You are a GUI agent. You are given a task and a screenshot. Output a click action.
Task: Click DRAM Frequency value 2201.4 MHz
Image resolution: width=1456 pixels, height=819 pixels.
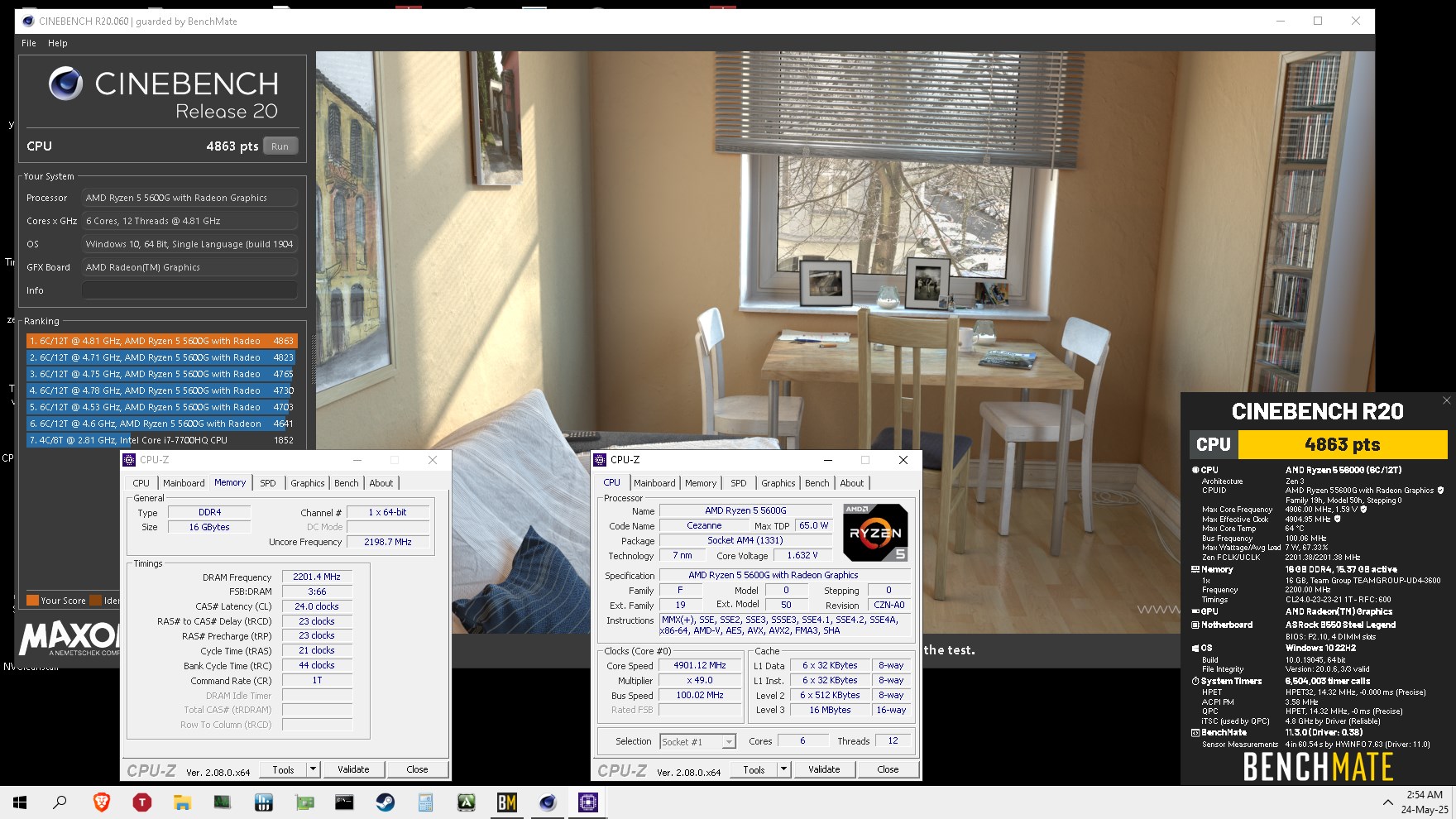pyautogui.click(x=317, y=577)
